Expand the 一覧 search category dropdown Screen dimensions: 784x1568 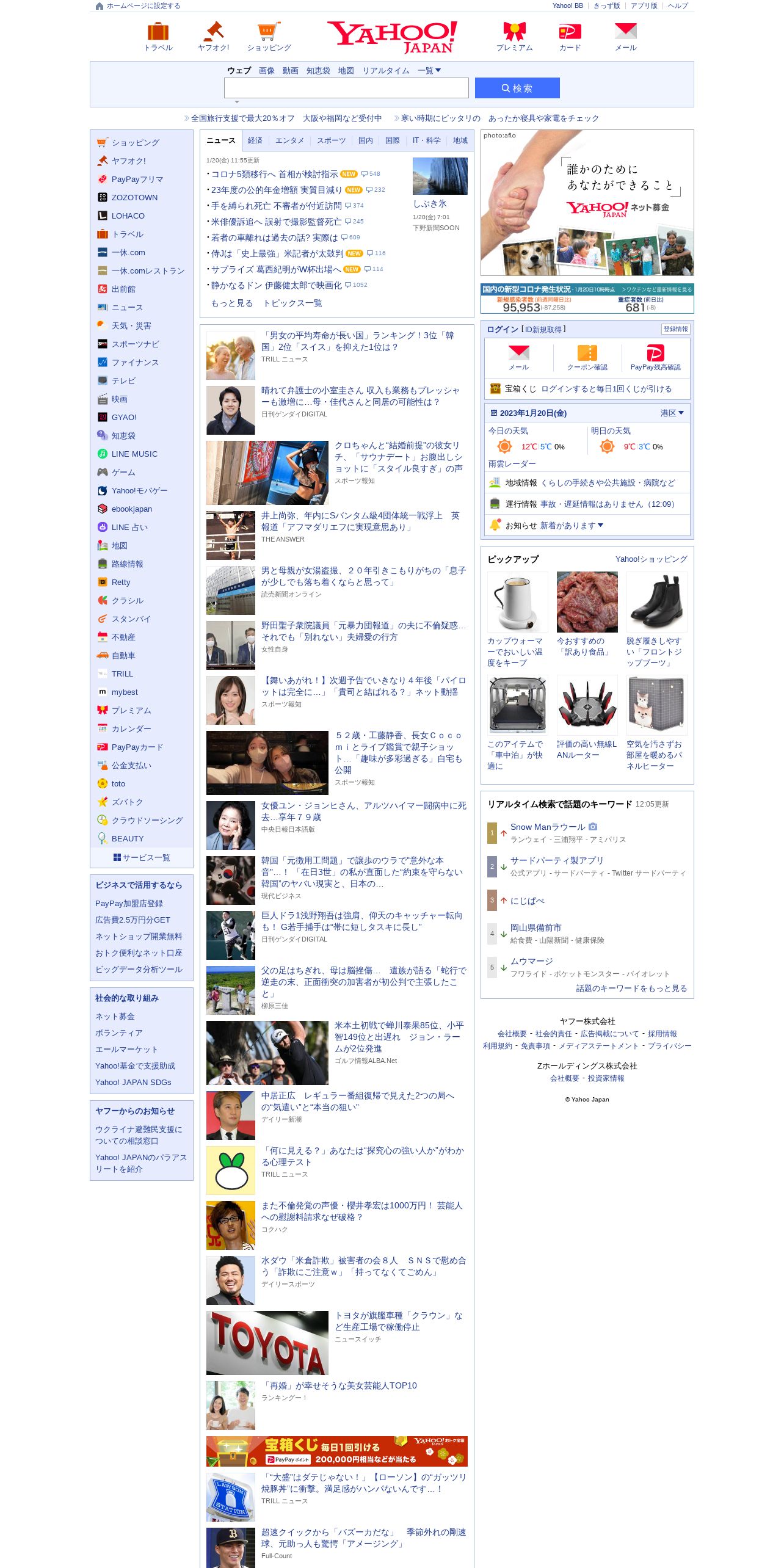pyautogui.click(x=429, y=71)
